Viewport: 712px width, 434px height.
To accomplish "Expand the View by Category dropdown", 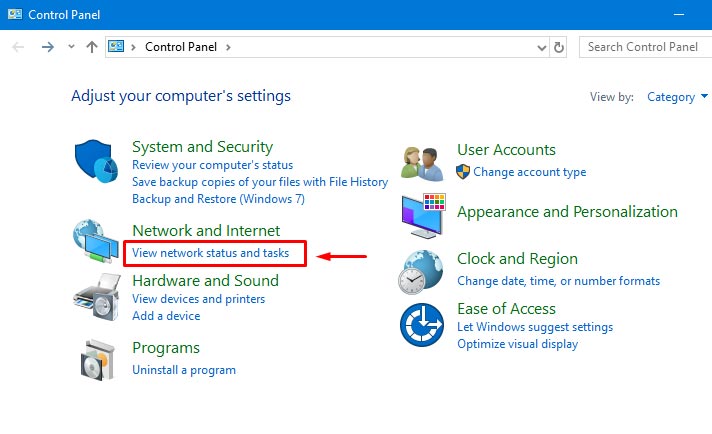I will tap(677, 97).
